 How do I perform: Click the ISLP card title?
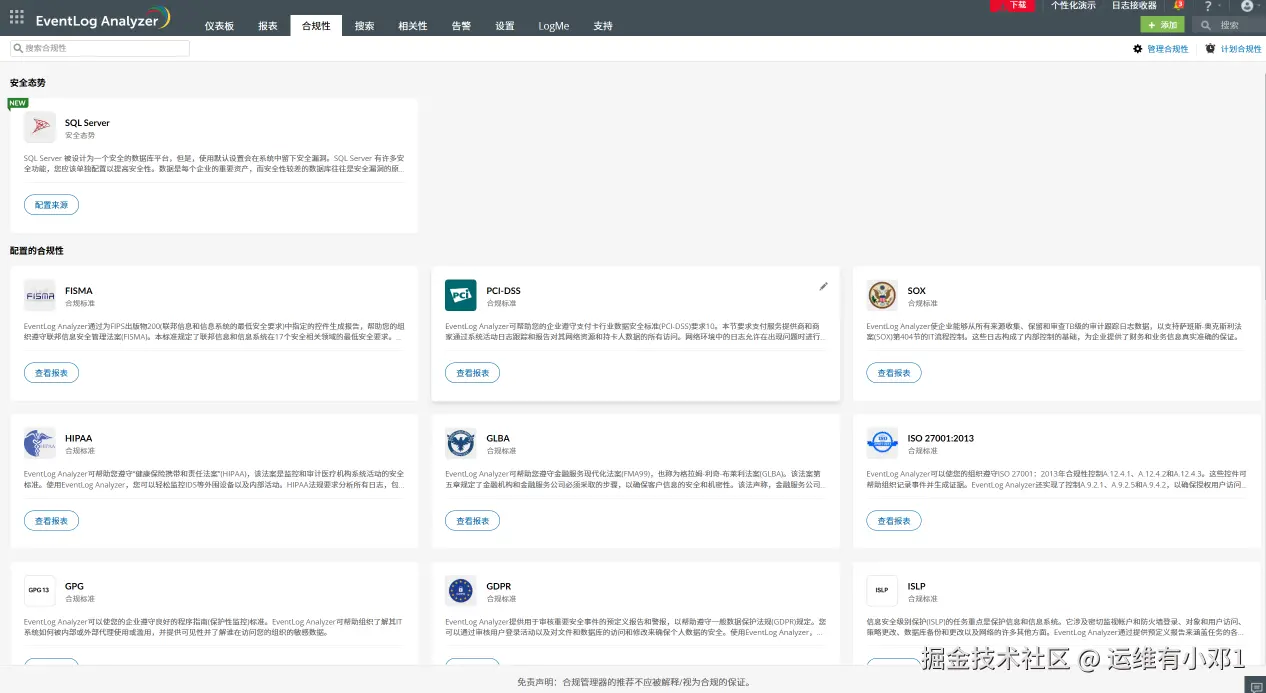click(x=917, y=586)
